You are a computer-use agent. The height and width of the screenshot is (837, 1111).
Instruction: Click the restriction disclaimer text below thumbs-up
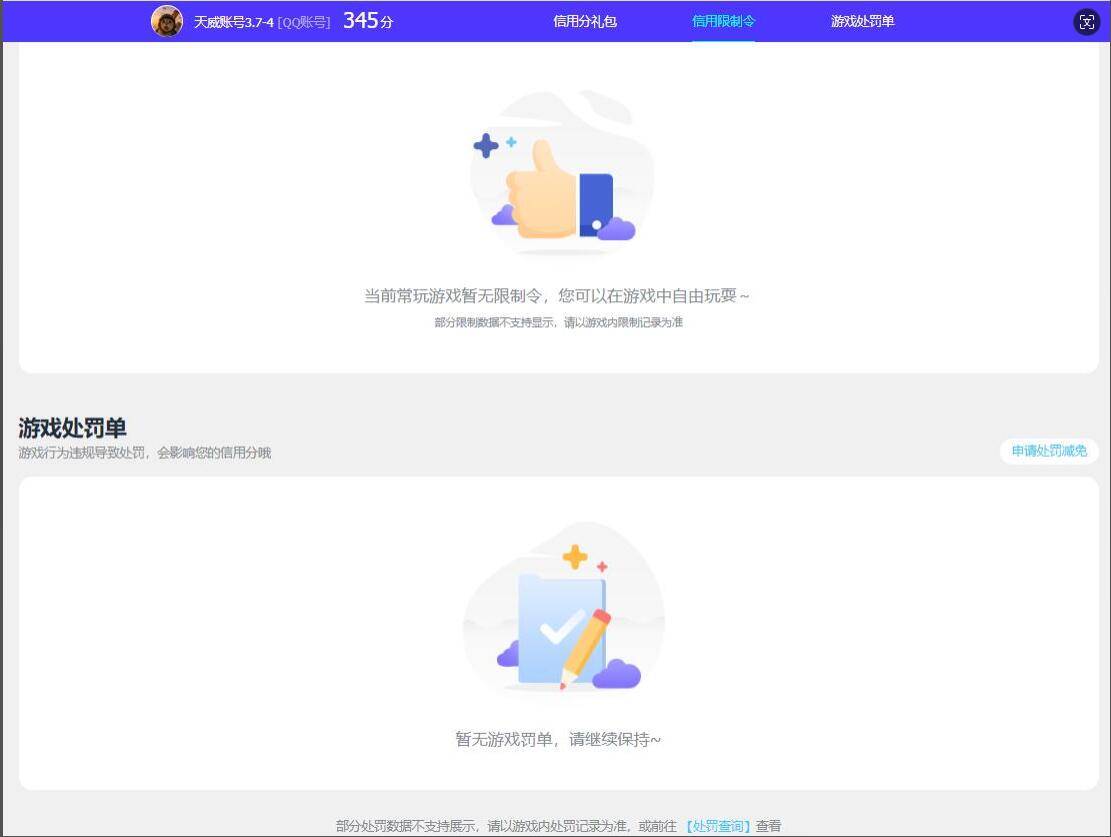pos(560,323)
